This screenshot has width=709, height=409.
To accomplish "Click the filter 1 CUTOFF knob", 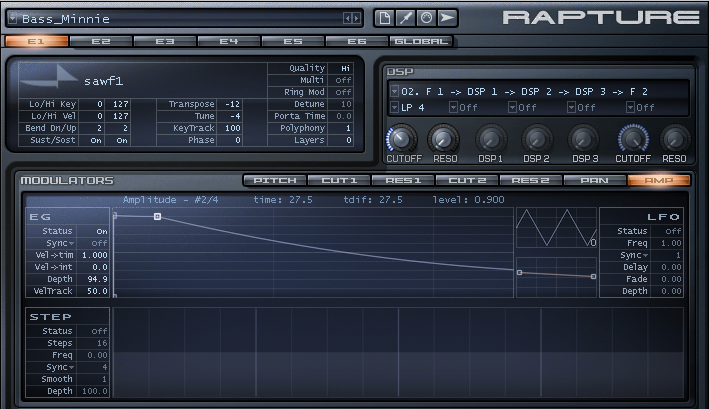I will 402,139.
